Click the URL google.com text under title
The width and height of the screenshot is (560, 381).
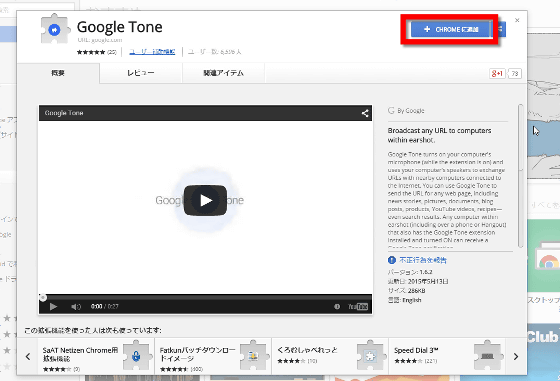point(100,40)
